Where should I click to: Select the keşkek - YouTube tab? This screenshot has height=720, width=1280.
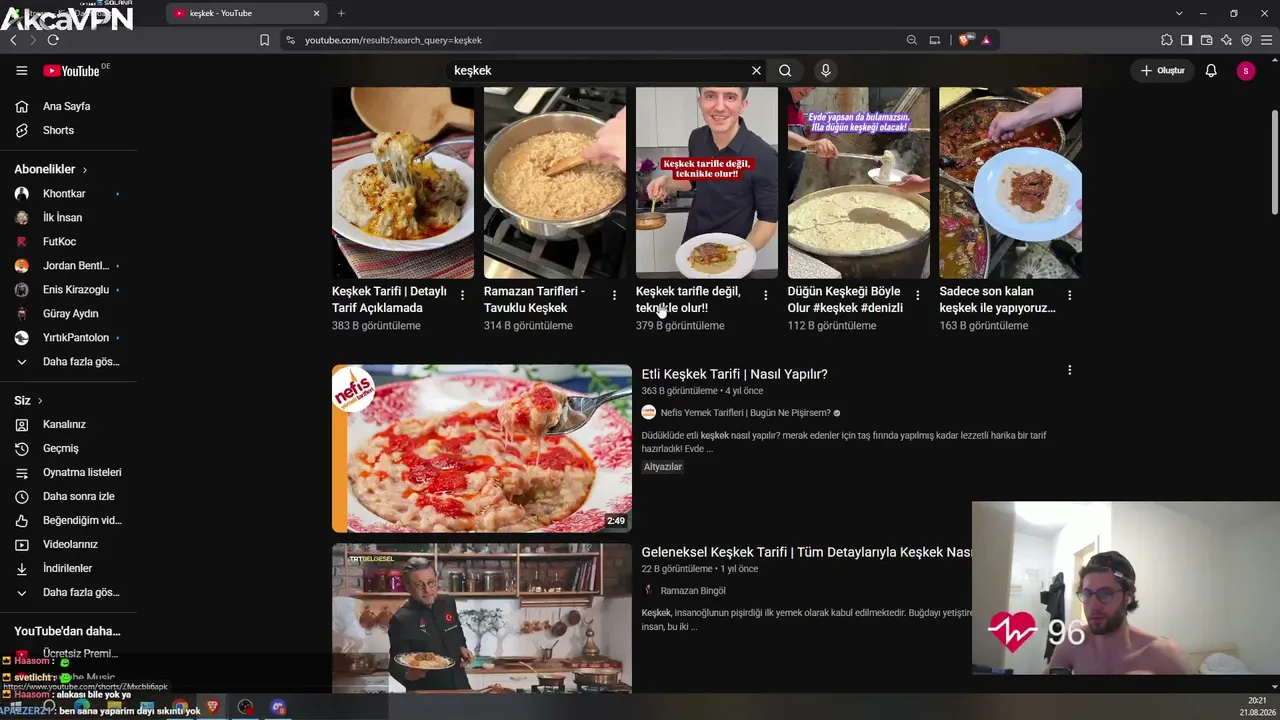248,13
